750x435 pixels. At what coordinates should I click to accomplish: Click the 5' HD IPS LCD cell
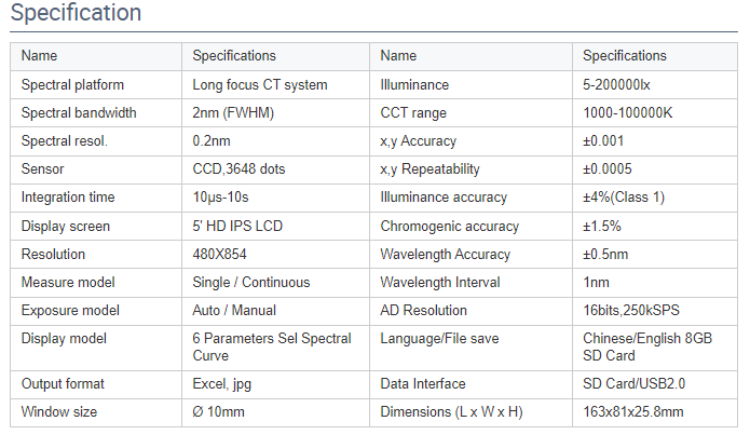[x=237, y=226]
